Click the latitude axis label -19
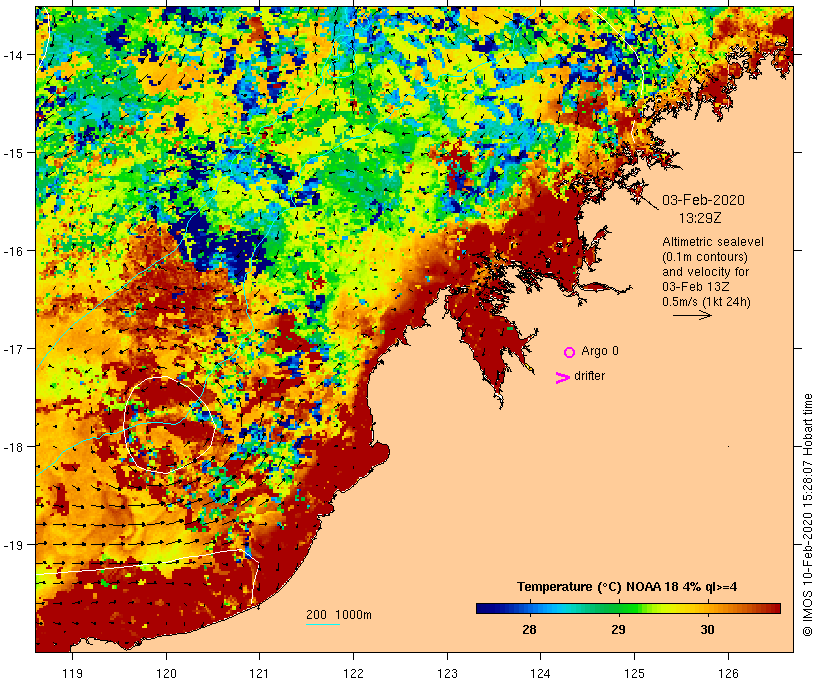This screenshot has width=820, height=680. tap(13, 545)
